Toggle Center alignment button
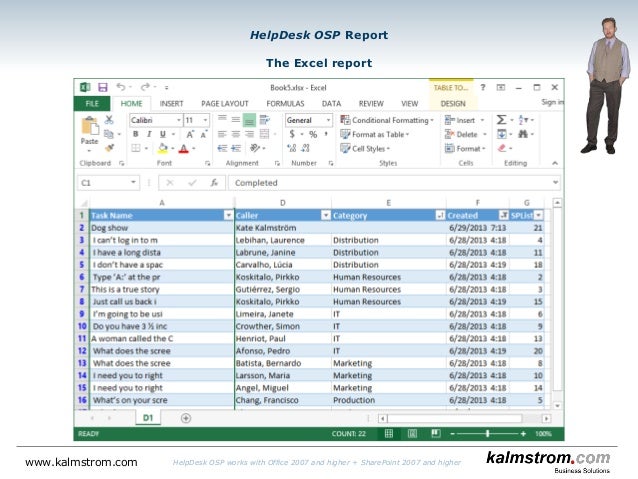Viewport: 638px width, 479px height. pyautogui.click(x=236, y=134)
